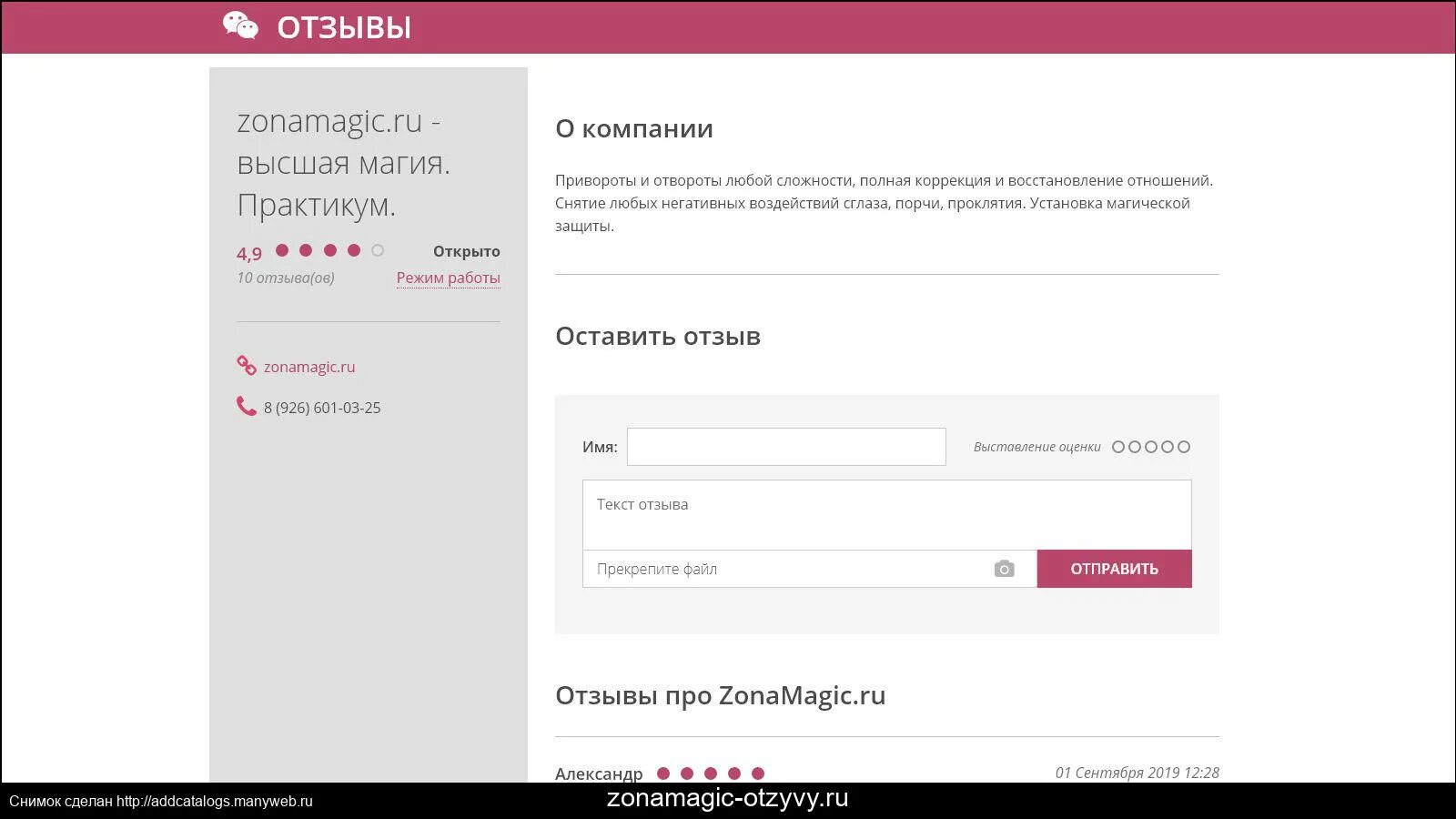Click the empty fifth rating dot in sidebar
This screenshot has width=1456, height=819.
(378, 250)
